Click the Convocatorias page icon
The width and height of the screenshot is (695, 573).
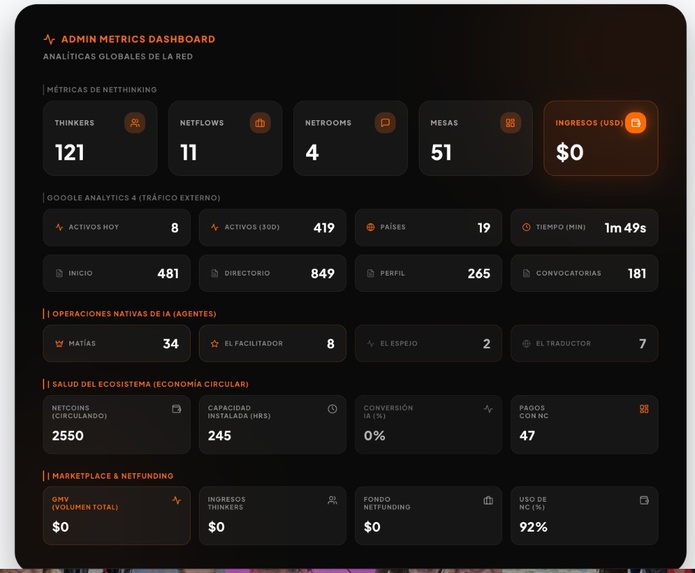point(526,273)
